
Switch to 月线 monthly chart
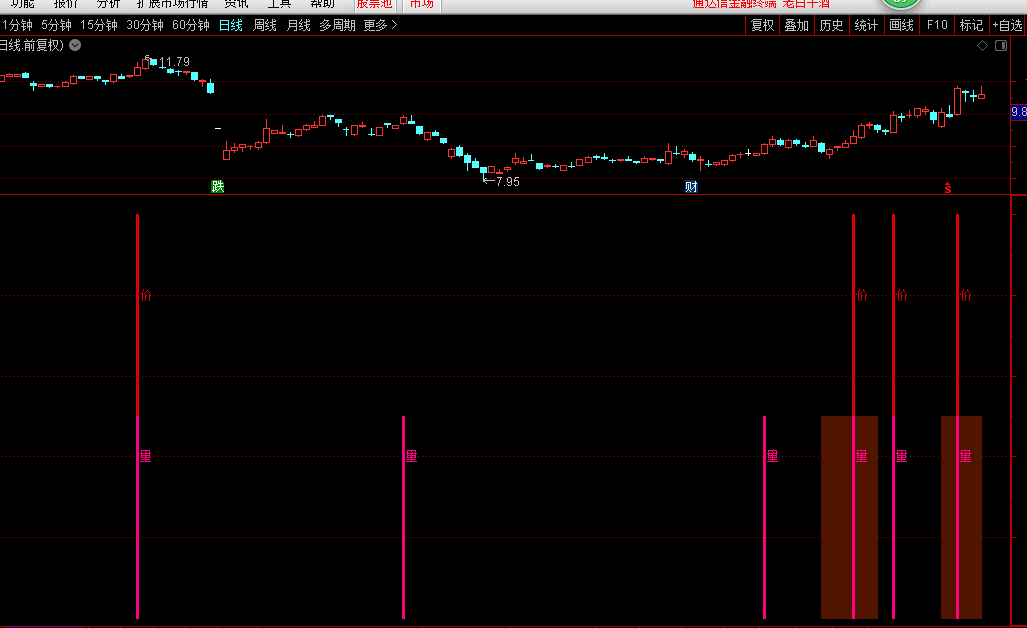(x=298, y=25)
